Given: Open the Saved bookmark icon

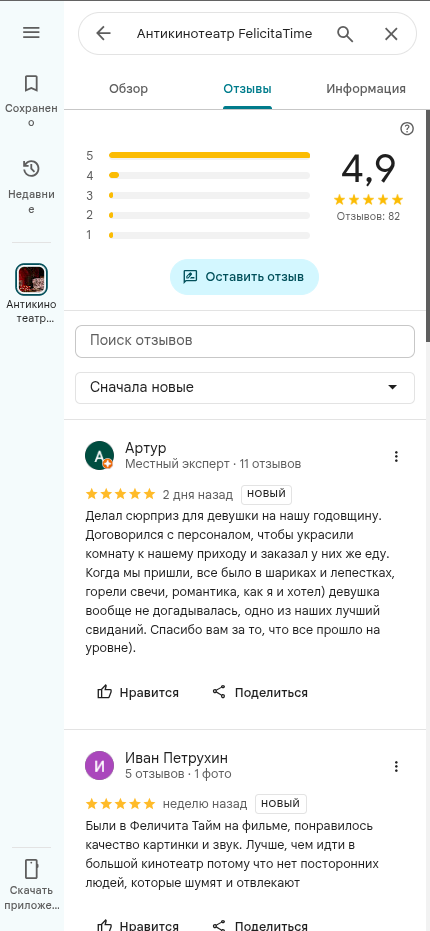Looking at the screenshot, I should click(31, 84).
